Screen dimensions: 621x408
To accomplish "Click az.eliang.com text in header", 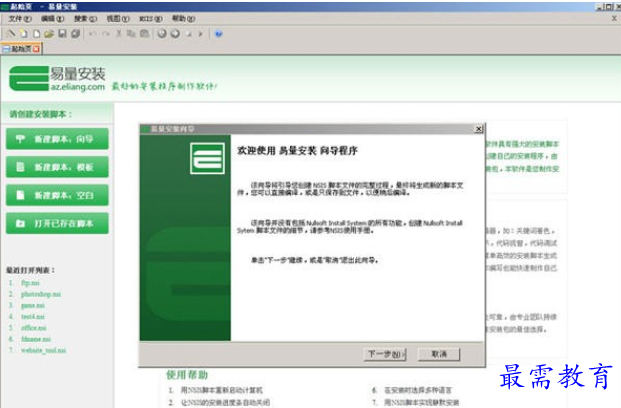I will coord(78,87).
